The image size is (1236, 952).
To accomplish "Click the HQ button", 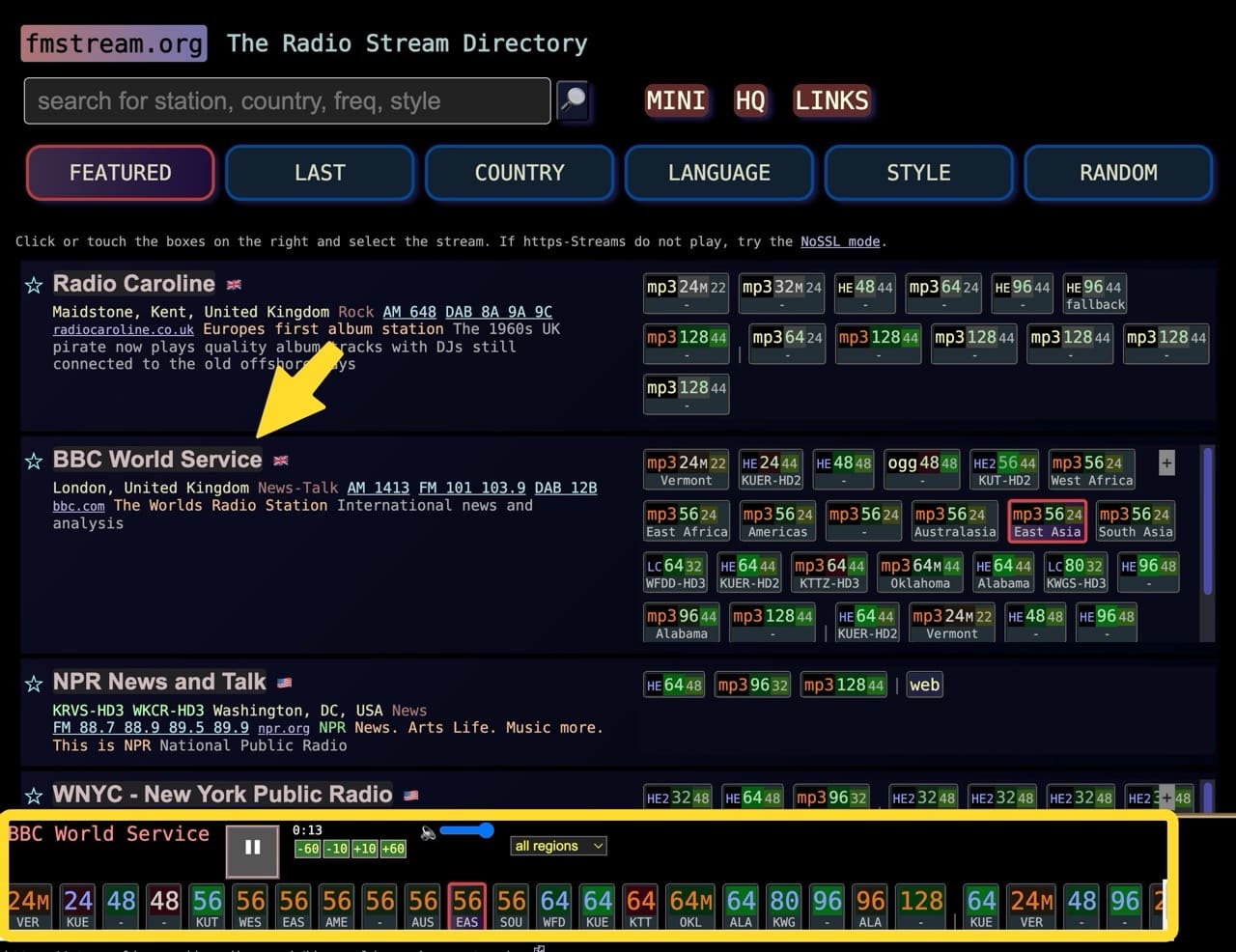I will pyautogui.click(x=750, y=100).
